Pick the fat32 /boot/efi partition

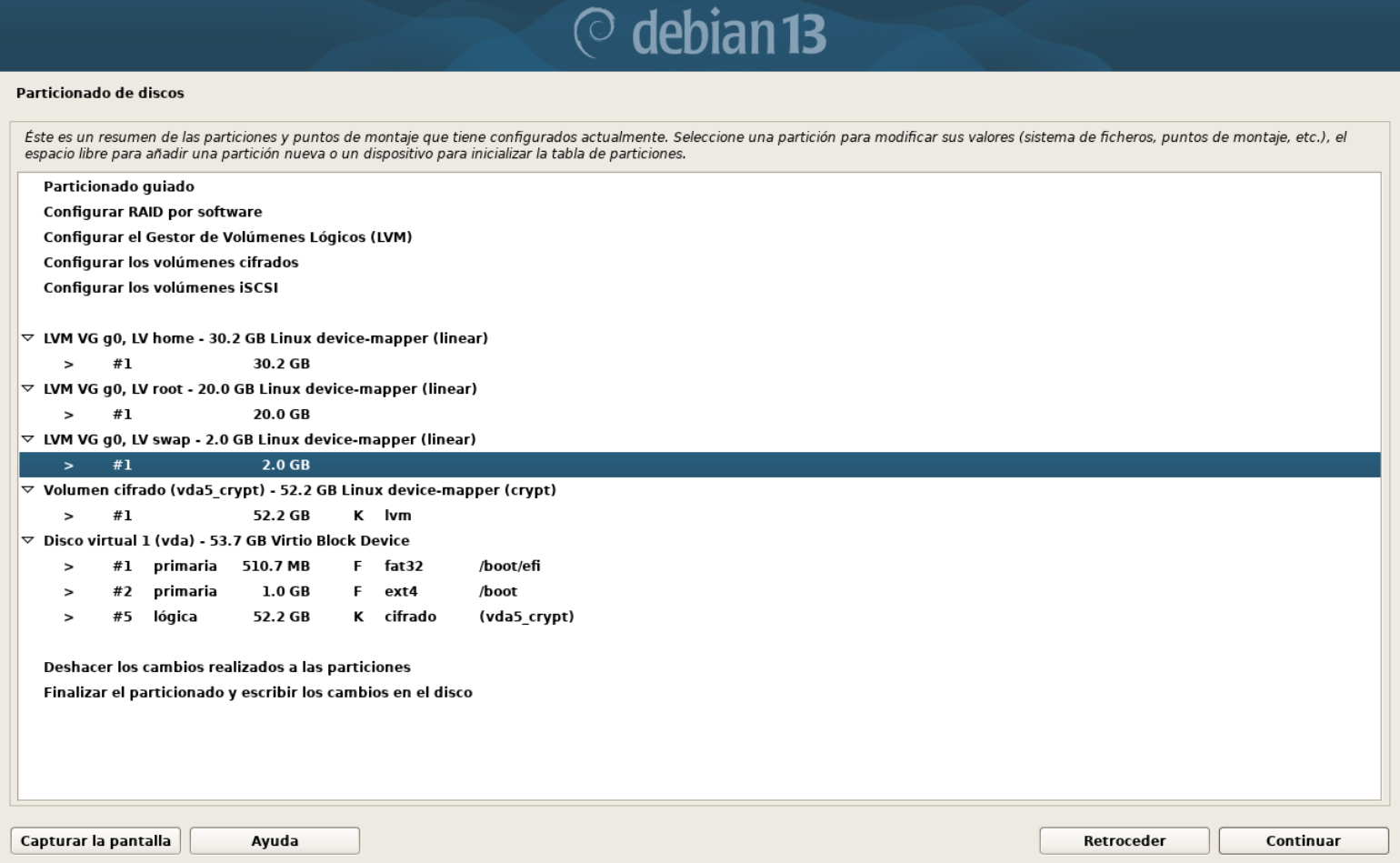click(403, 567)
